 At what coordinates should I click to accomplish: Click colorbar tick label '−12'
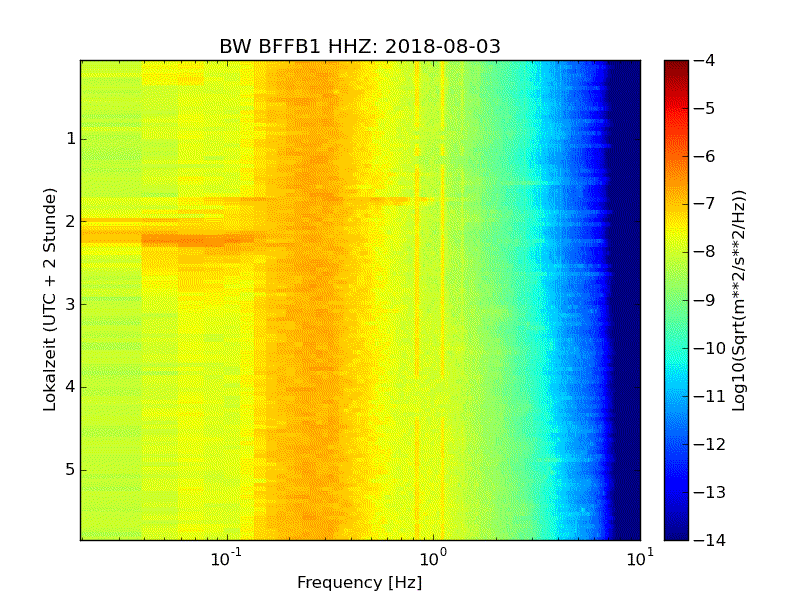[x=710, y=444]
